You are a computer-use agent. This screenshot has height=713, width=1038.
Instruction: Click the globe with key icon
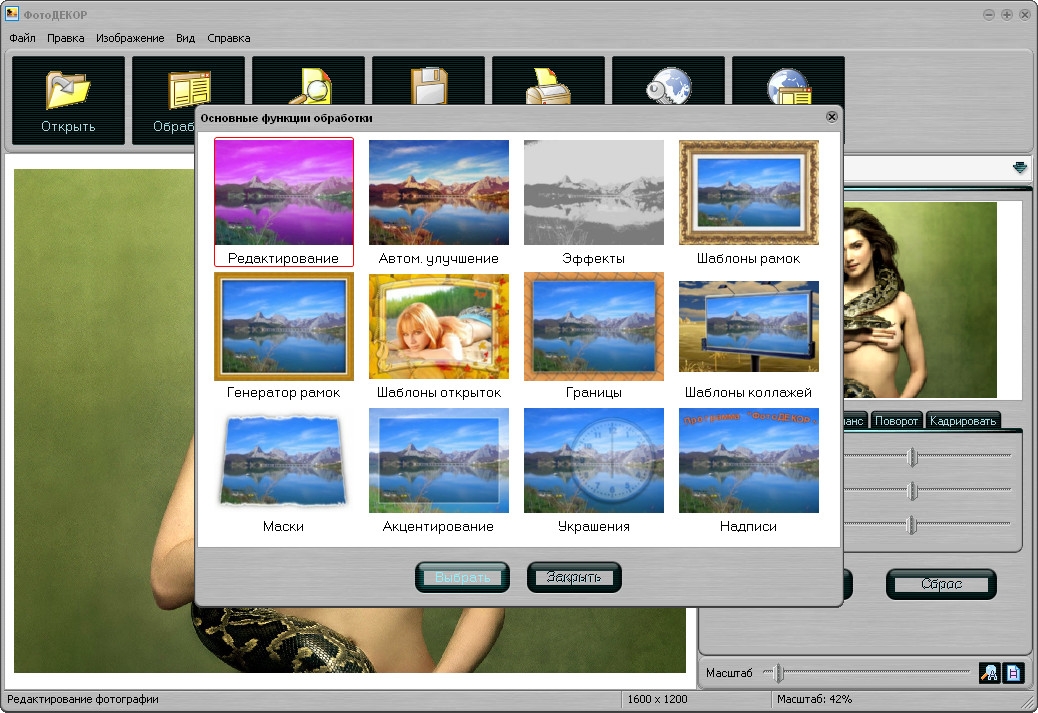click(x=669, y=85)
